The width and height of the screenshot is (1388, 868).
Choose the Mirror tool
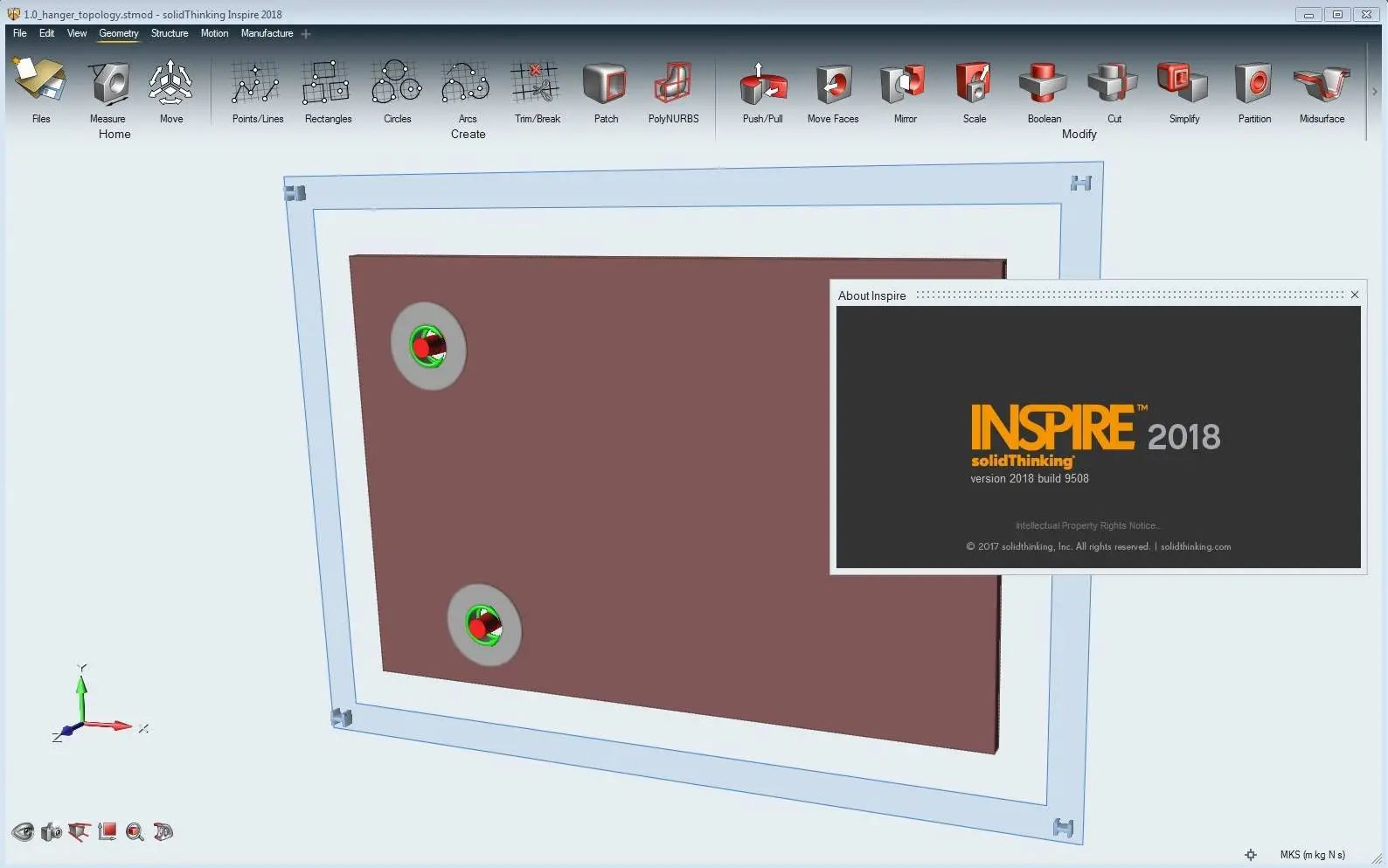coord(904,84)
